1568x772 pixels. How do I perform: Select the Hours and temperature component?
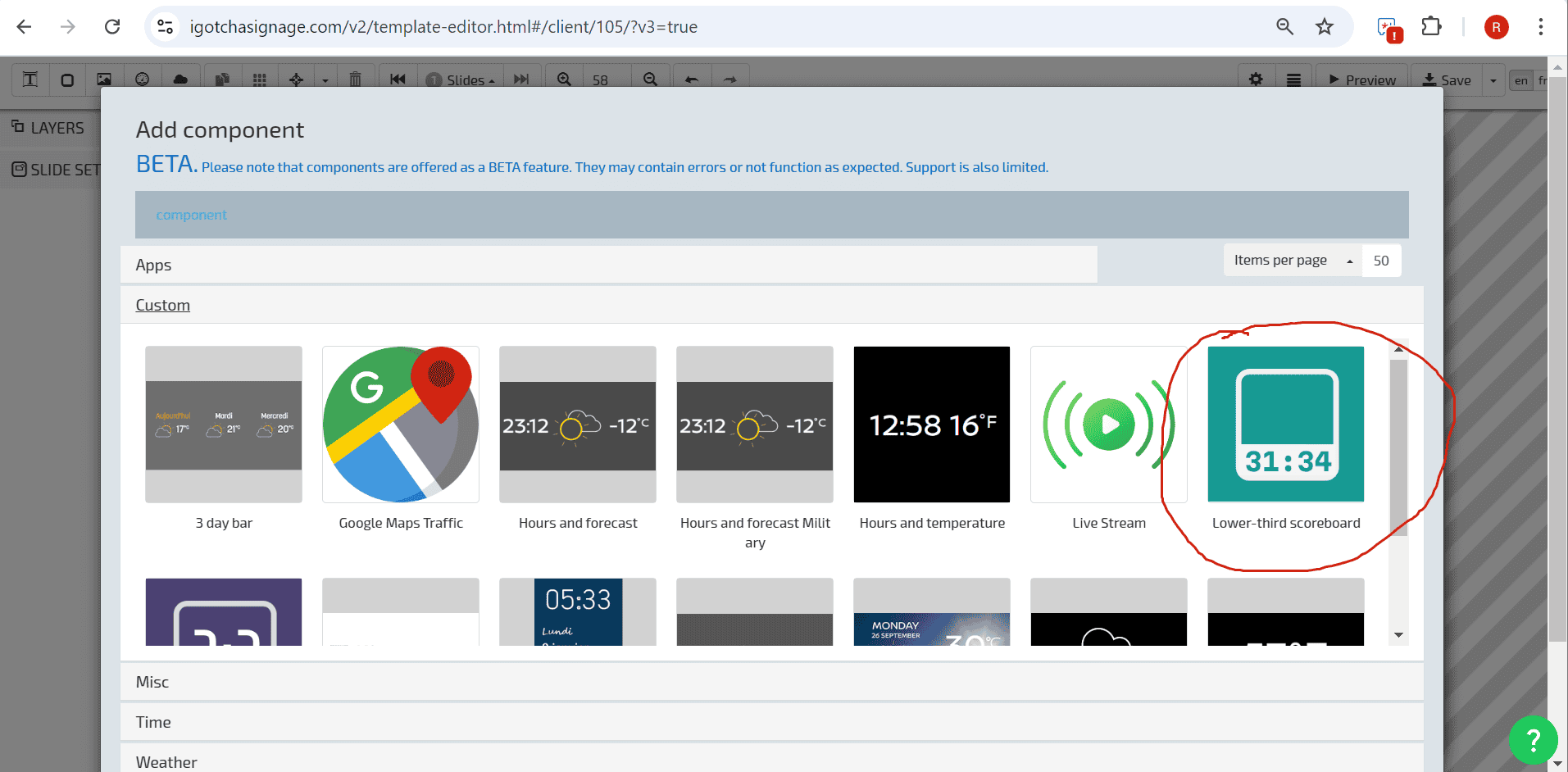931,425
